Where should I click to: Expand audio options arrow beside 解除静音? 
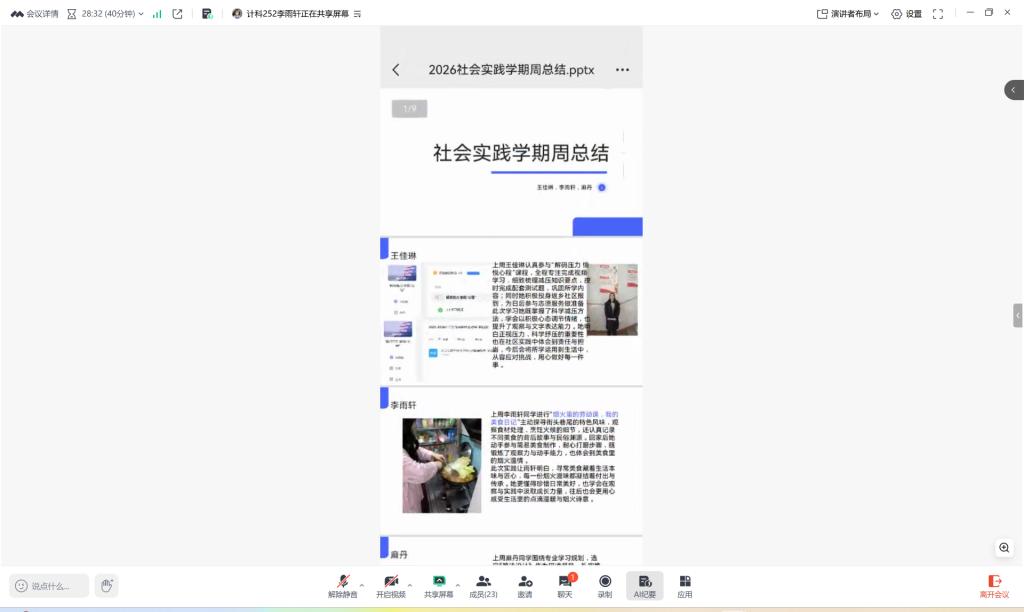pyautogui.click(x=362, y=585)
